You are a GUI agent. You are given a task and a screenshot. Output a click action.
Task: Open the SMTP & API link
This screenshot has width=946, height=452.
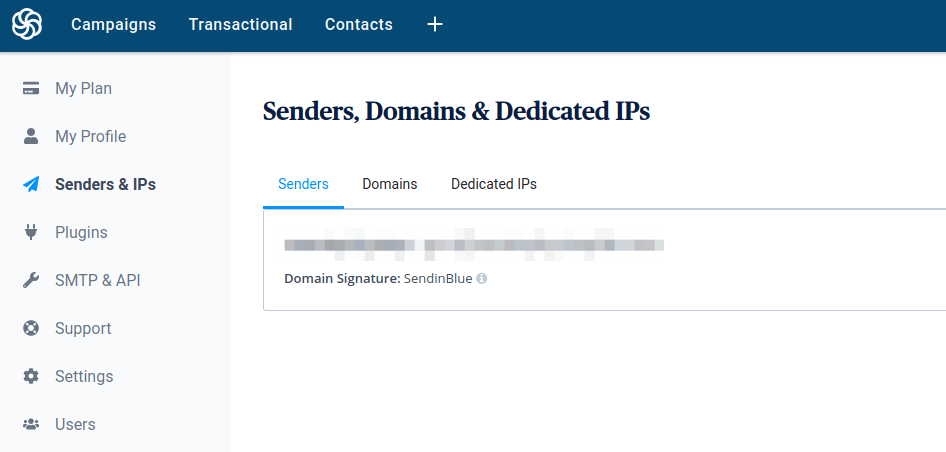click(97, 280)
